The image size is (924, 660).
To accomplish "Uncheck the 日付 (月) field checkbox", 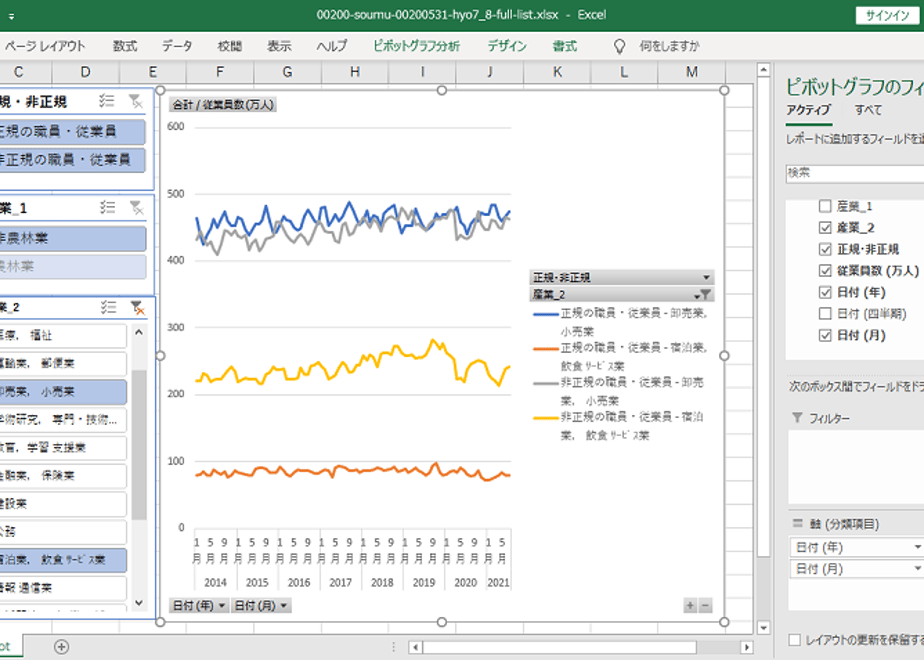I will click(x=825, y=335).
